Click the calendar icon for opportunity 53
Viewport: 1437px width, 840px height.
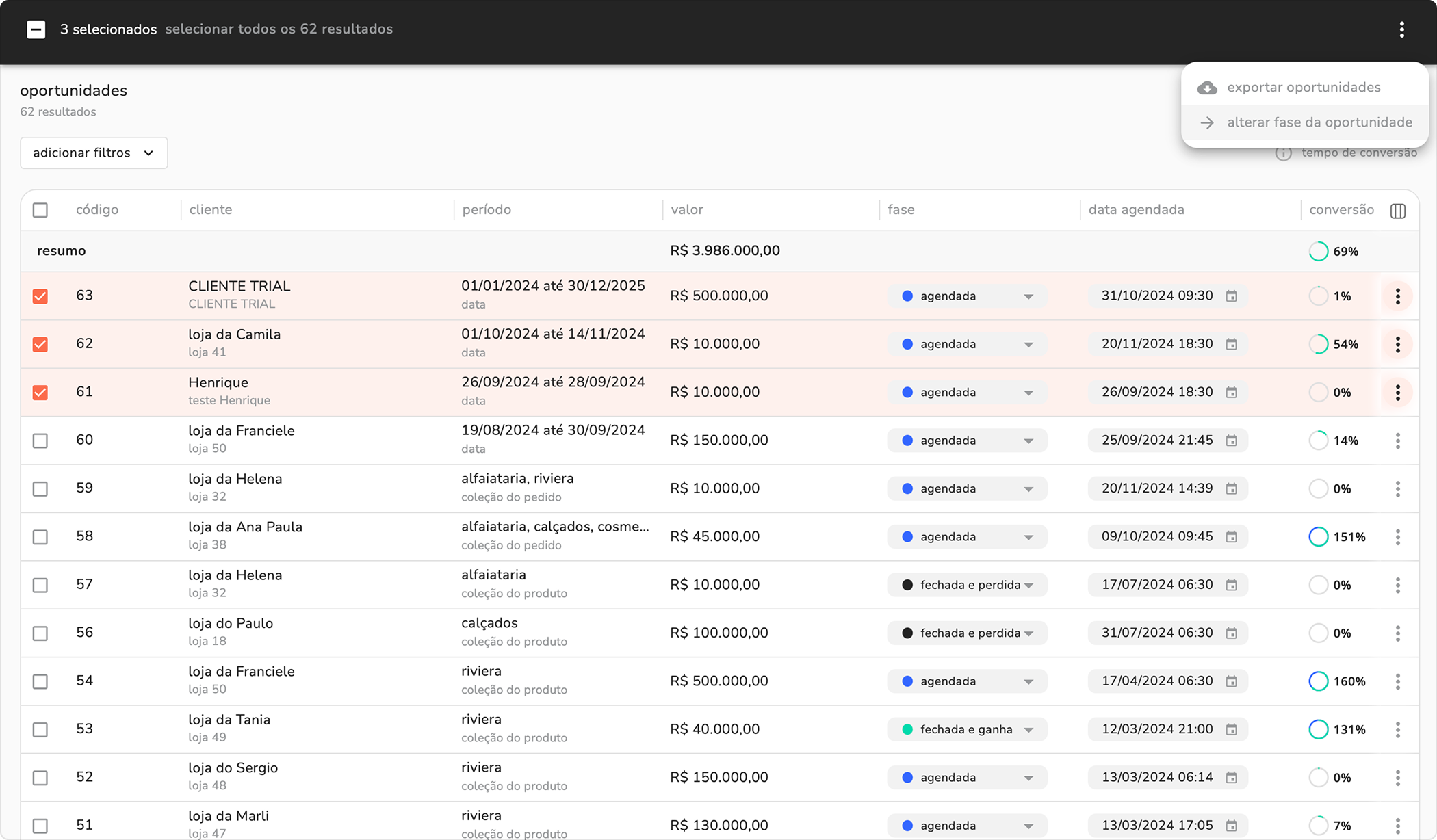point(1231,730)
